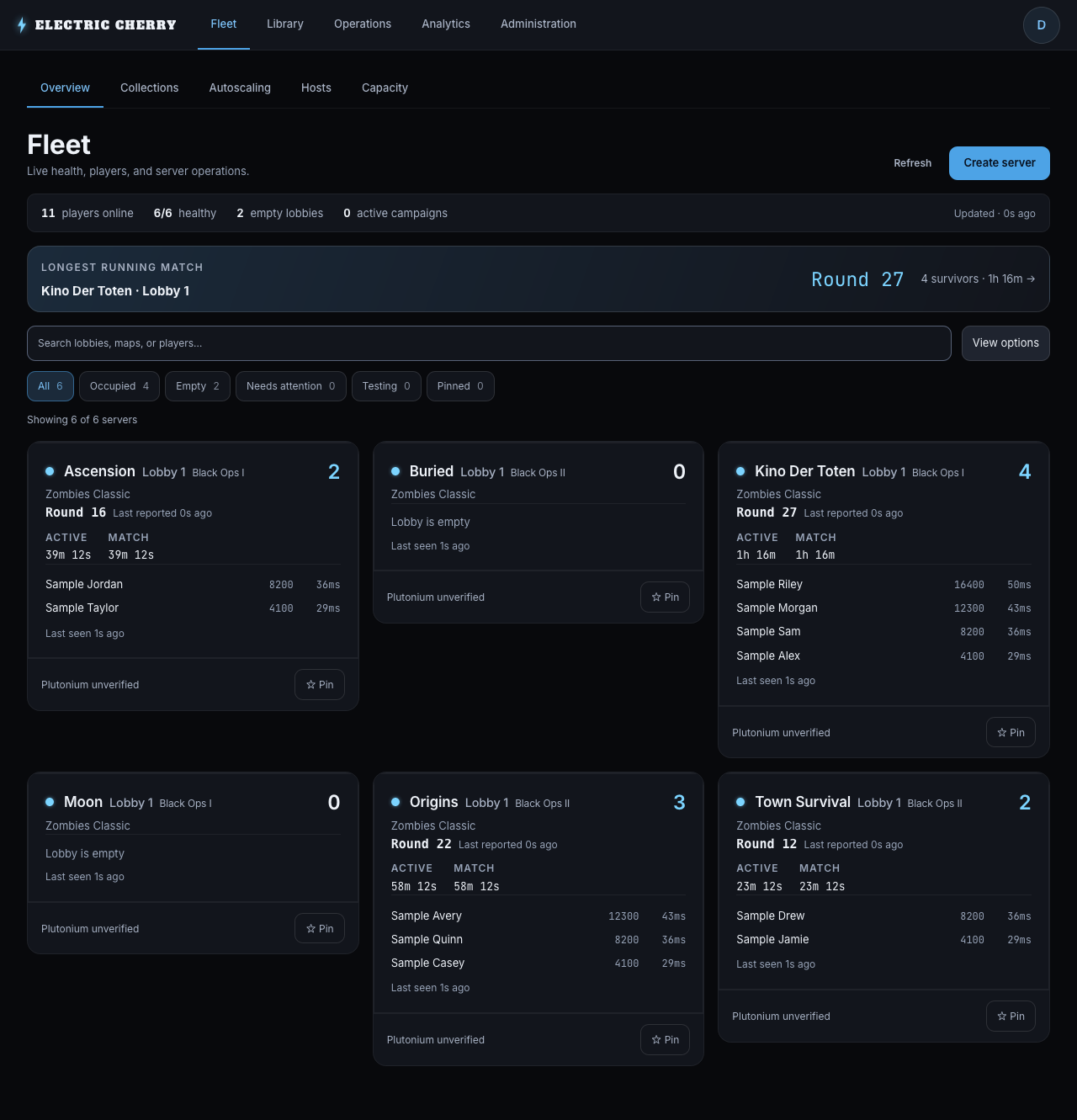The width and height of the screenshot is (1077, 1120).
Task: Click the Ascension lobby status dot
Action: (50, 471)
